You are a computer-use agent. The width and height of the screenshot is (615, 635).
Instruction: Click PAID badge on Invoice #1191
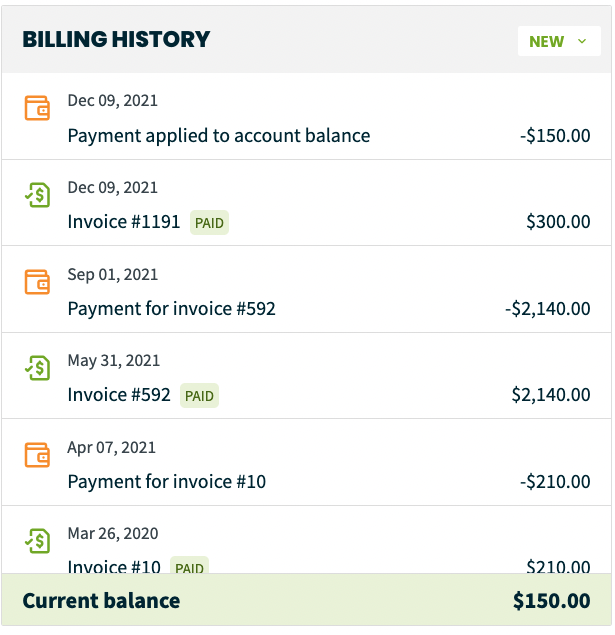tap(209, 223)
